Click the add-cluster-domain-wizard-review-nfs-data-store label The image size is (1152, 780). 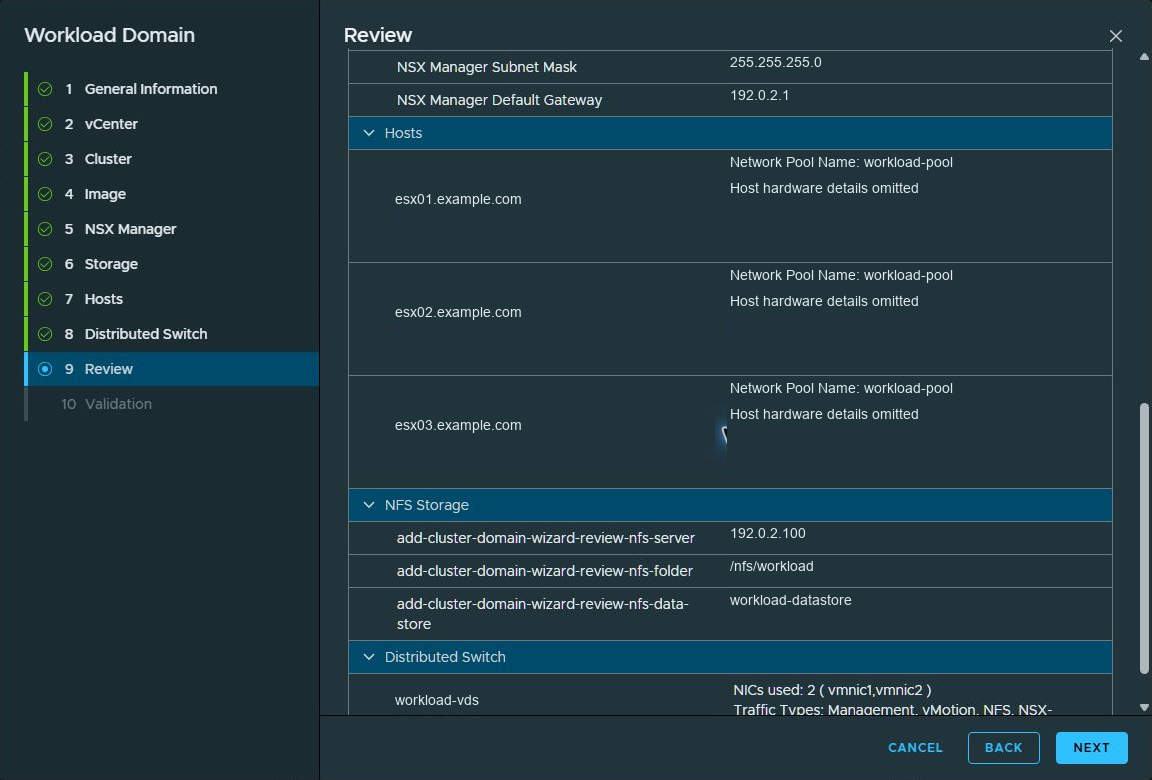point(542,614)
